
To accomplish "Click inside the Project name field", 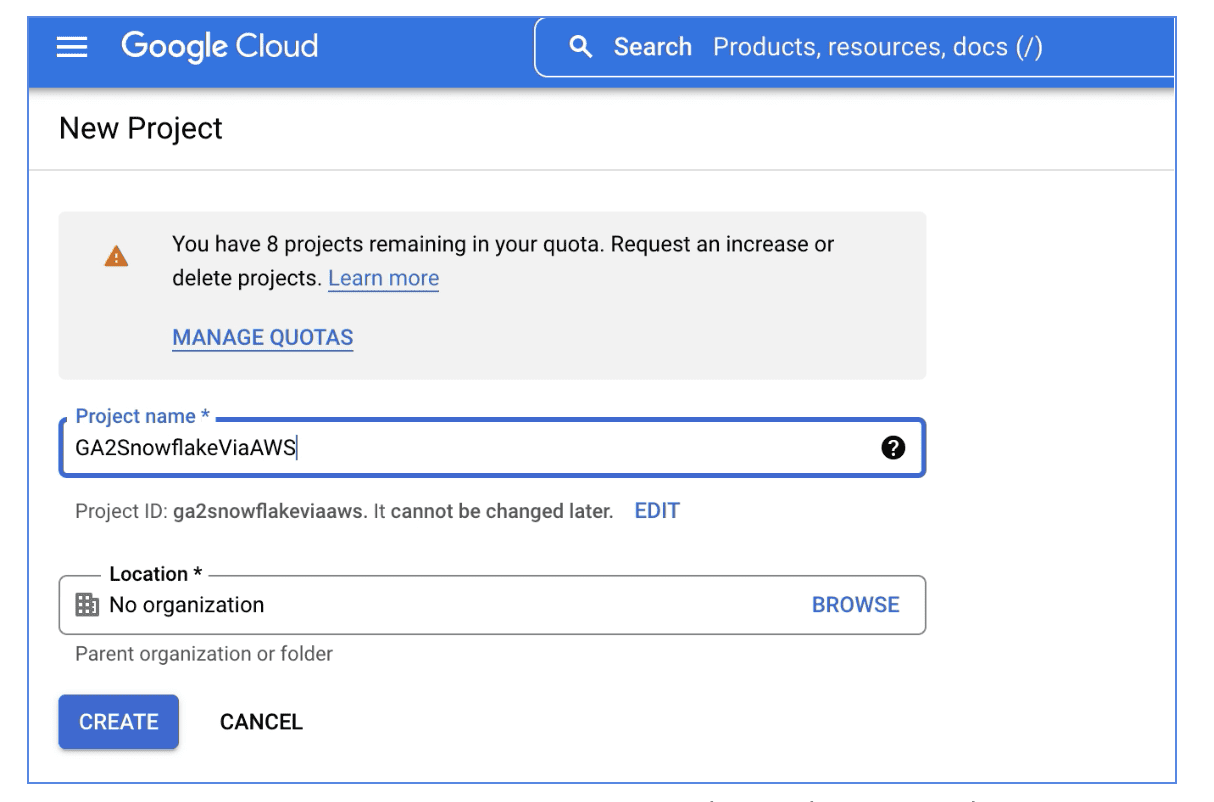I will click(x=492, y=448).
